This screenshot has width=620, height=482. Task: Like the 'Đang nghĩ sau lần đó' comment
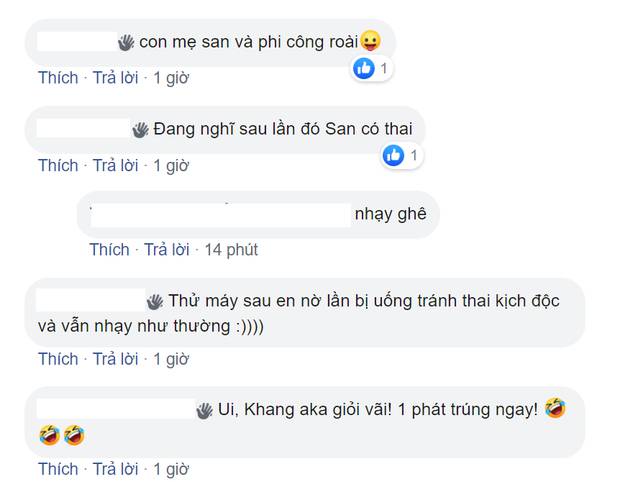tap(58, 165)
